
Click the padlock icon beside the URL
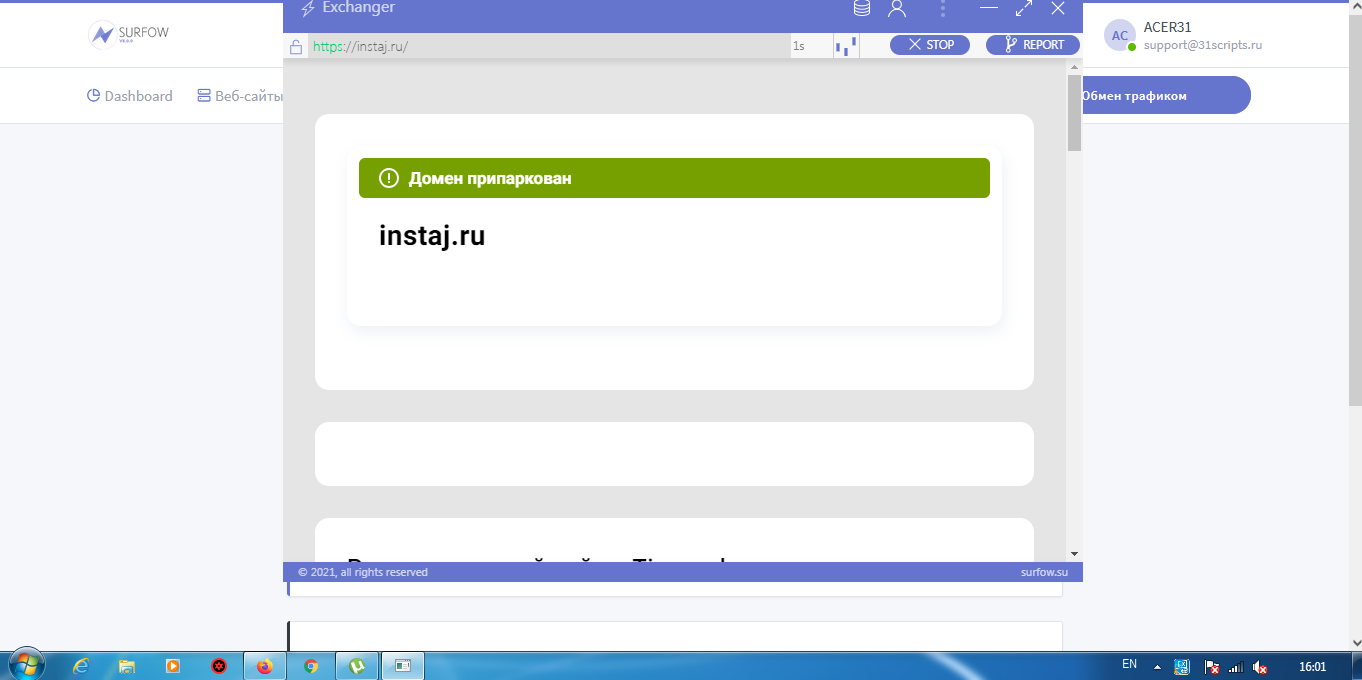click(x=296, y=46)
